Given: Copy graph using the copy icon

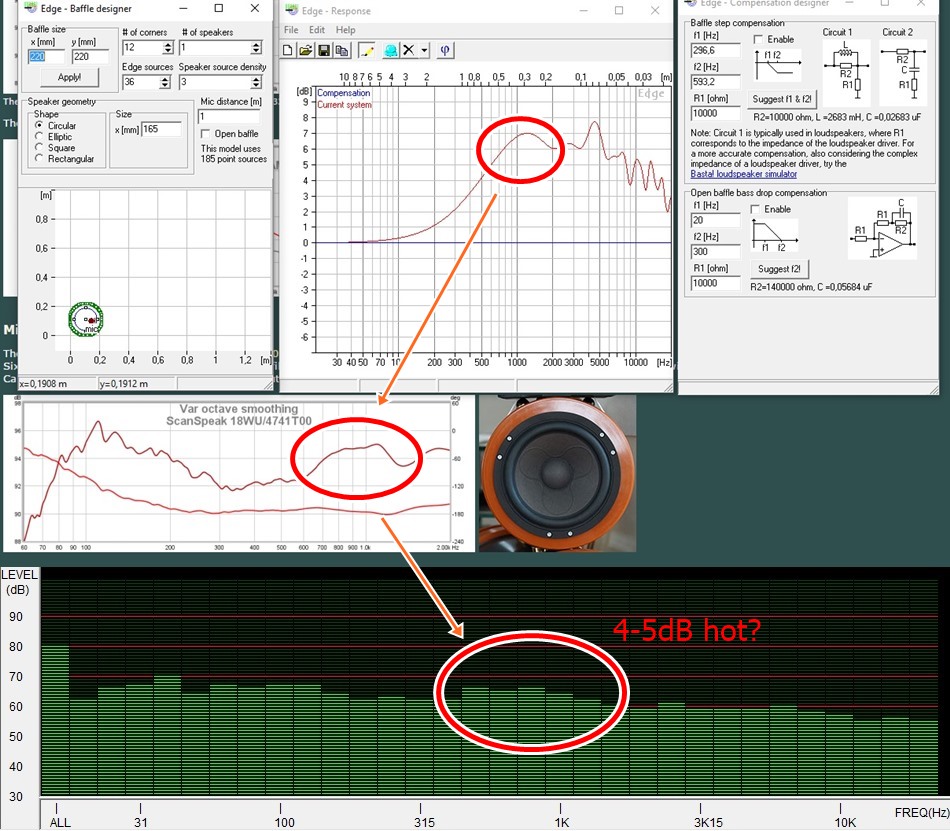Looking at the screenshot, I should (x=342, y=50).
